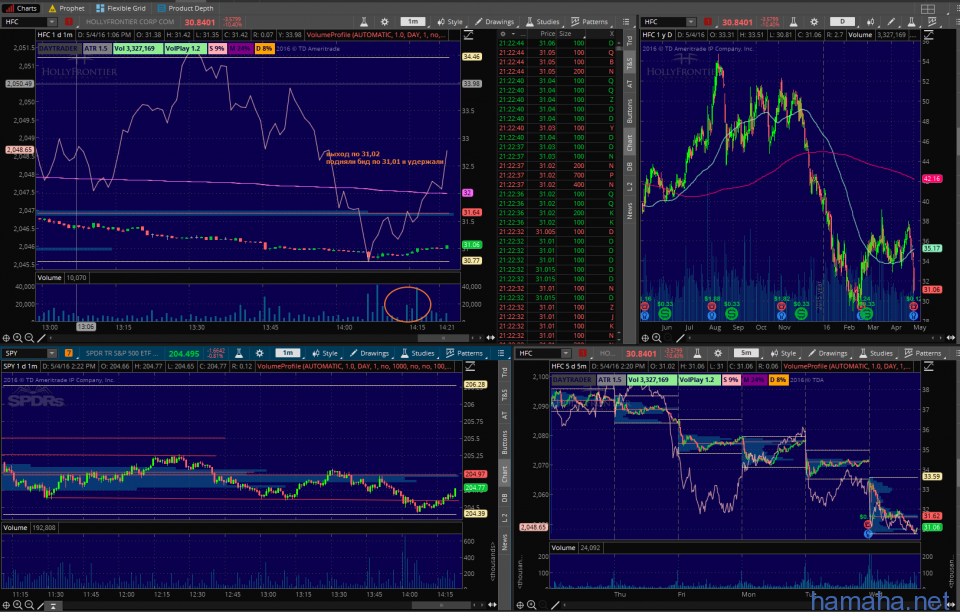Select the Product Depth tab
The height and width of the screenshot is (612, 960).
[x=186, y=8]
